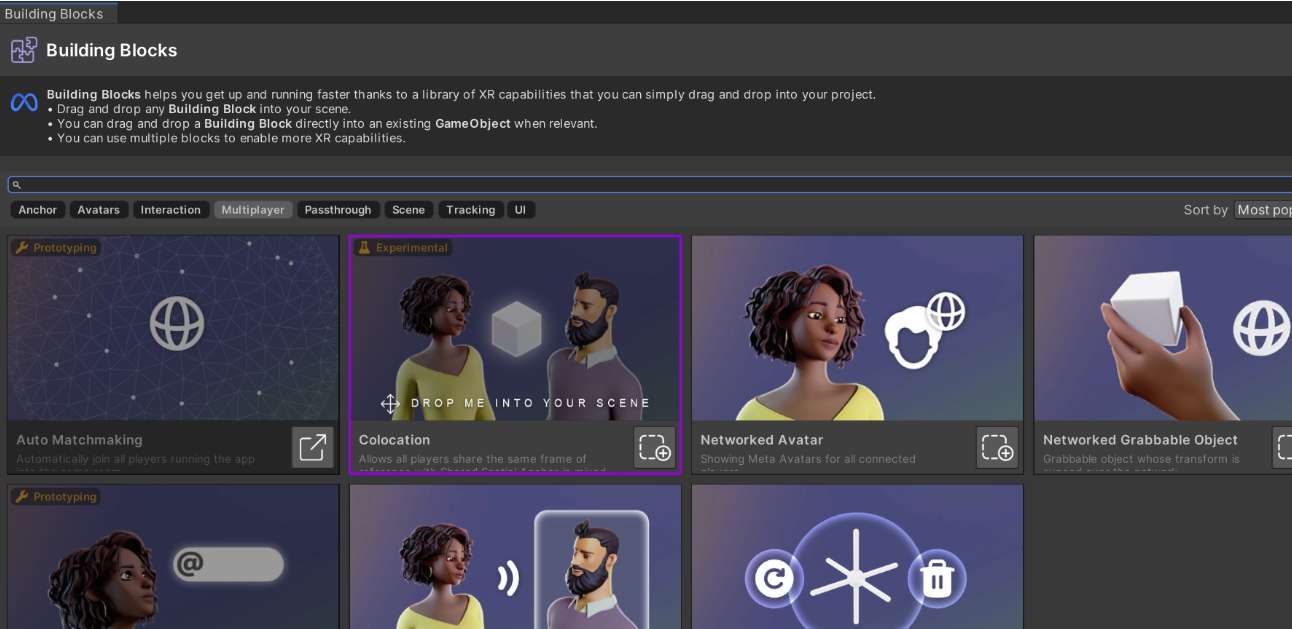
Task: Toggle the Anchor filter tag
Action: (x=38, y=210)
